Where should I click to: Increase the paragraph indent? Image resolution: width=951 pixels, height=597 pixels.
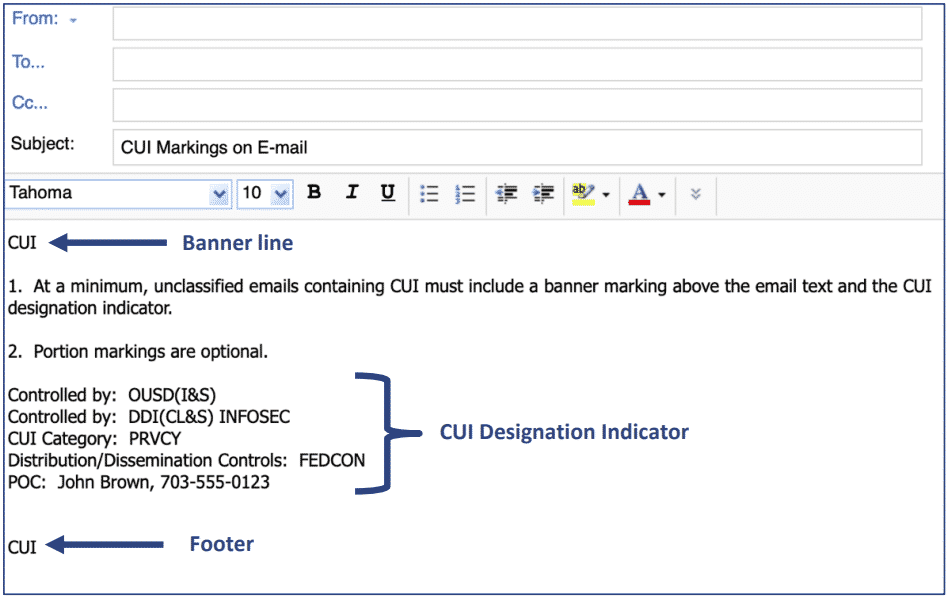[x=543, y=194]
